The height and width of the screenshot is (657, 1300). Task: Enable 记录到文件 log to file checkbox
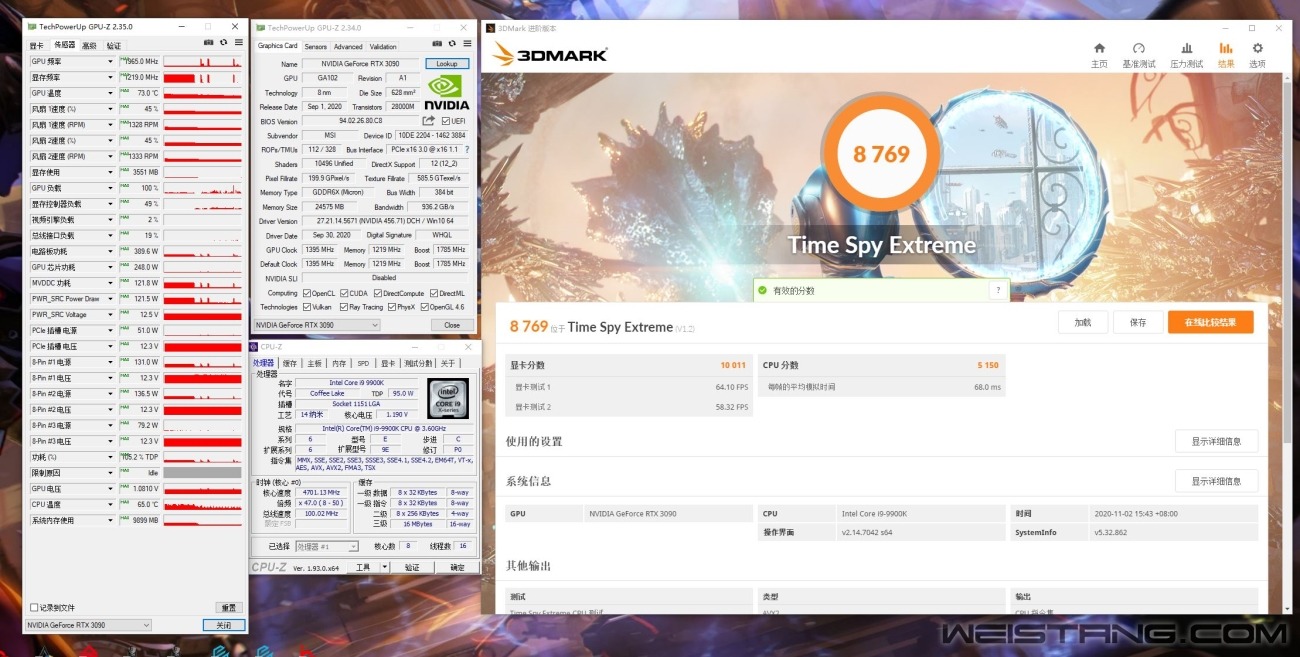[x=34, y=607]
